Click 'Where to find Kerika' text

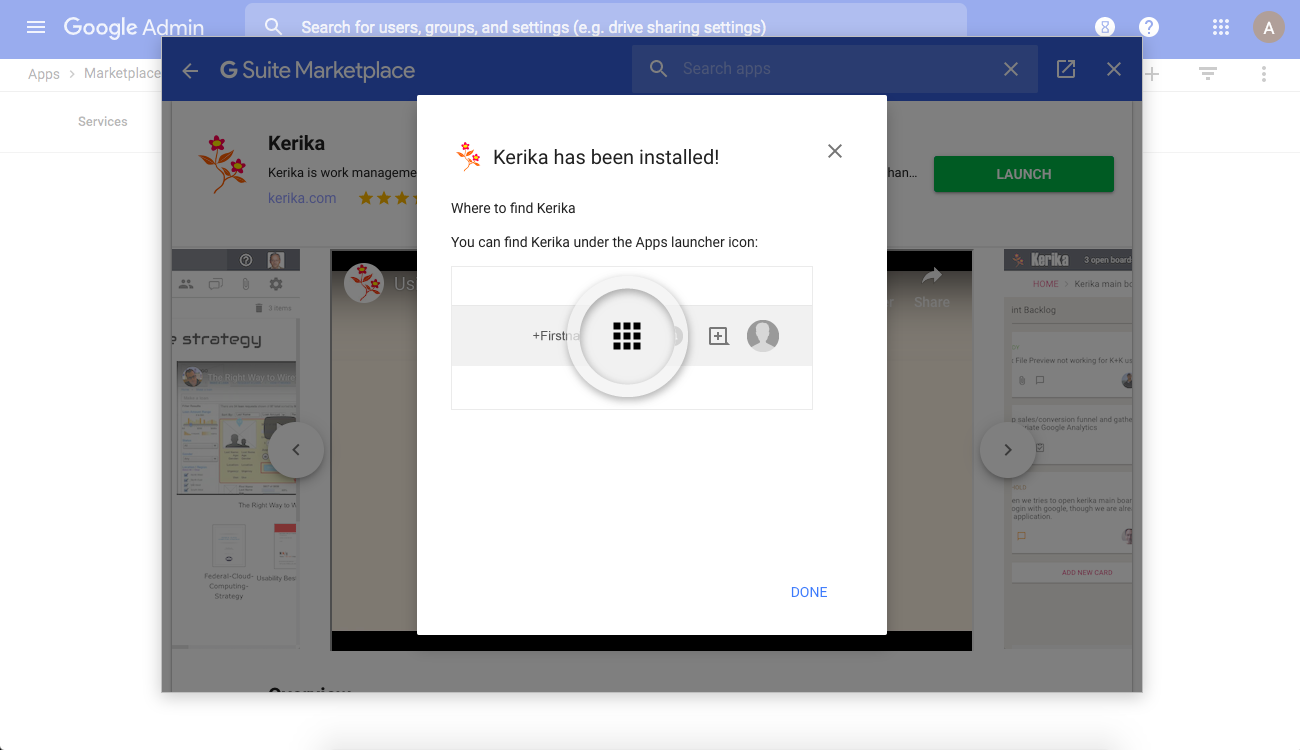point(513,208)
